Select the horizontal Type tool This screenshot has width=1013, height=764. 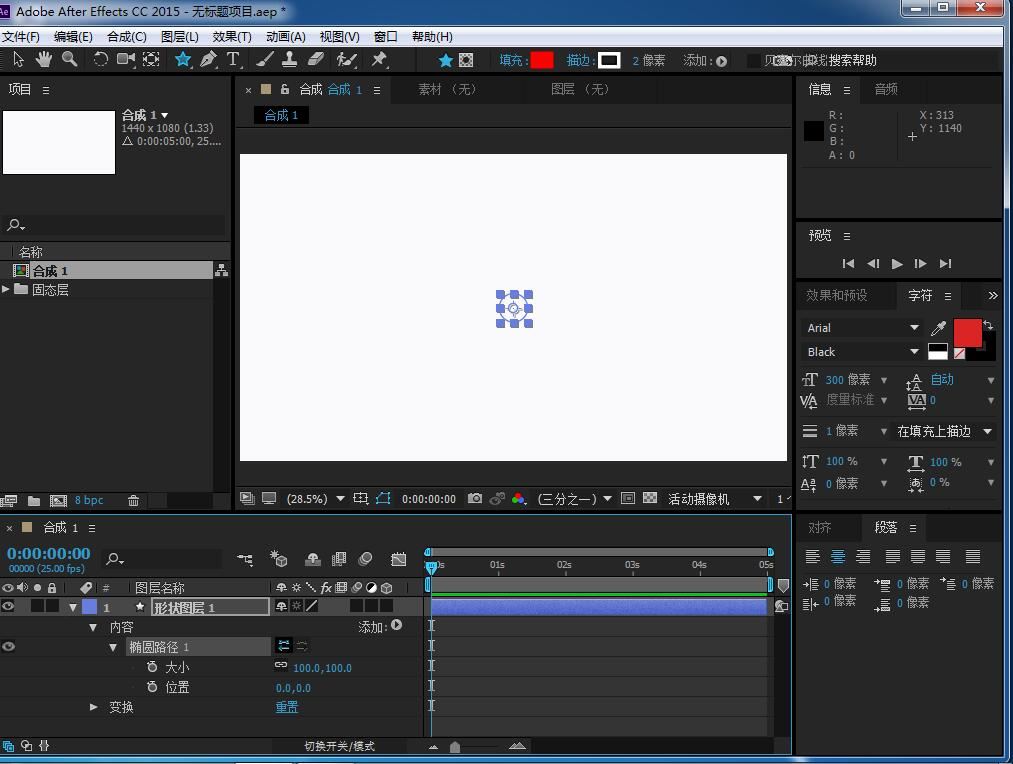pyautogui.click(x=233, y=60)
